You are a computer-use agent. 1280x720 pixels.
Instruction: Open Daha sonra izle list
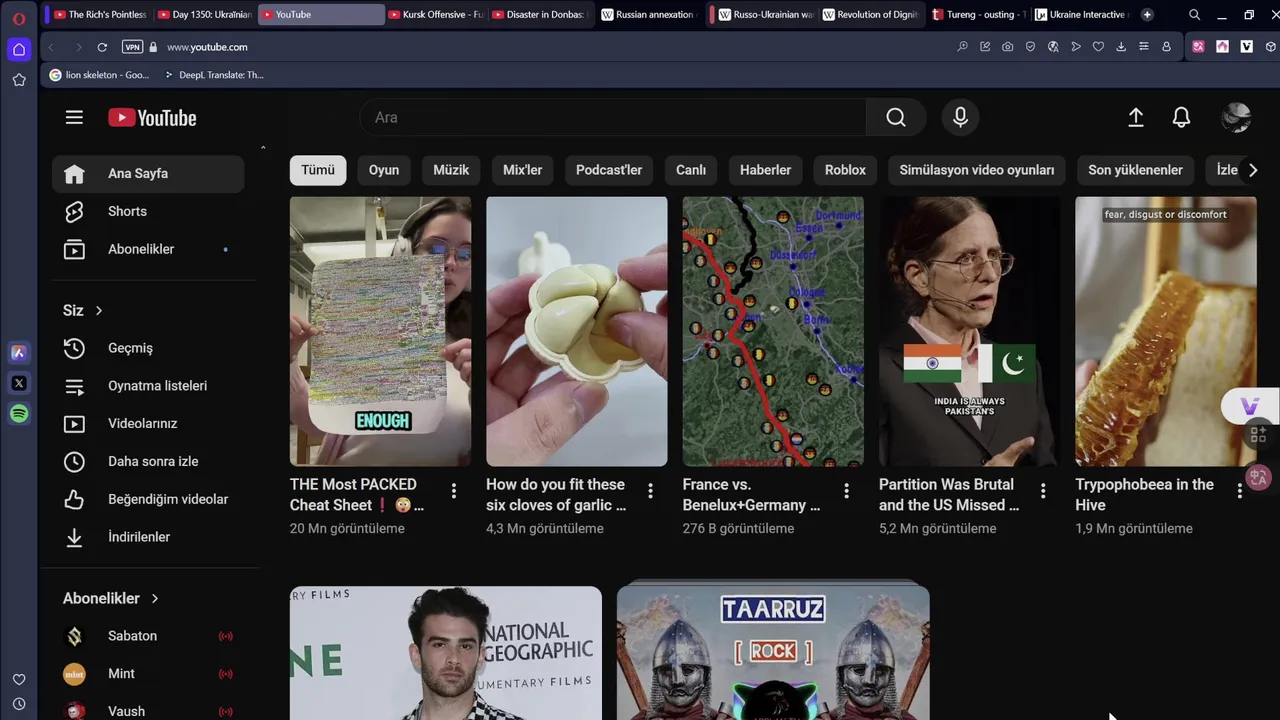coord(148,462)
